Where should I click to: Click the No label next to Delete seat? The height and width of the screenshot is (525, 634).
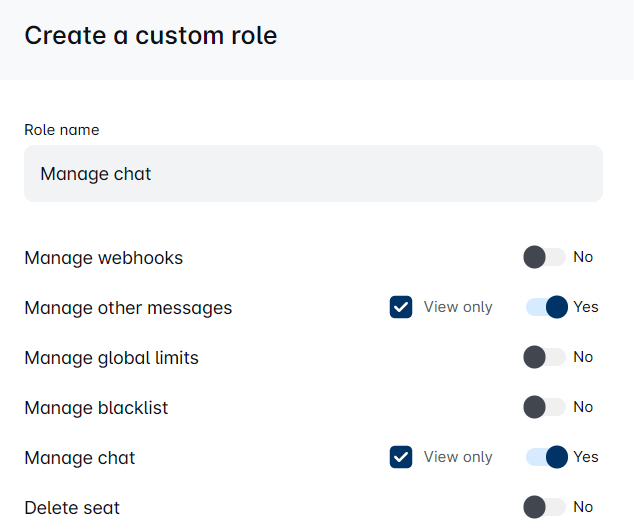coord(583,507)
